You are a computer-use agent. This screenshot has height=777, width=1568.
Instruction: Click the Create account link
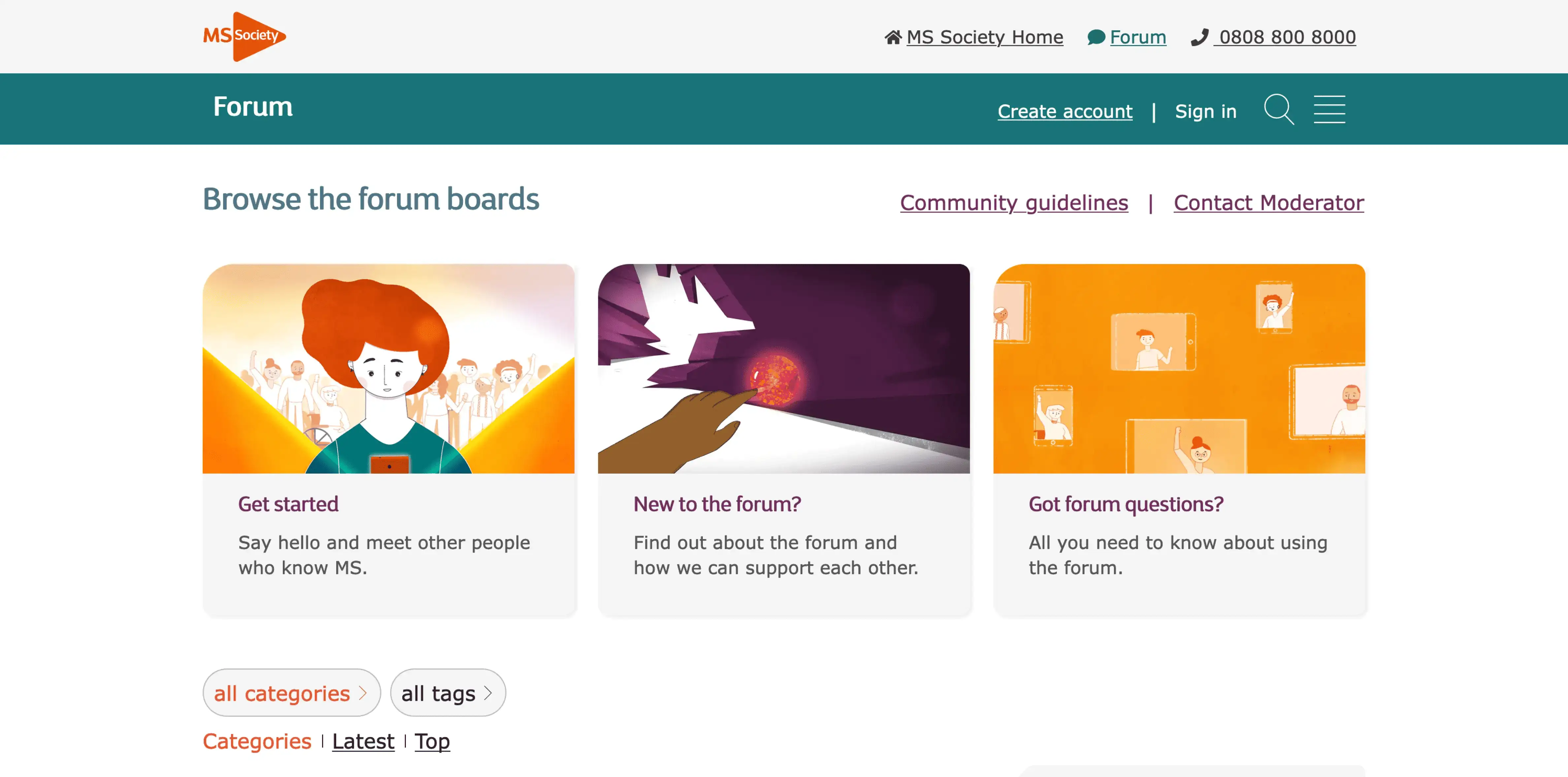pyautogui.click(x=1064, y=112)
